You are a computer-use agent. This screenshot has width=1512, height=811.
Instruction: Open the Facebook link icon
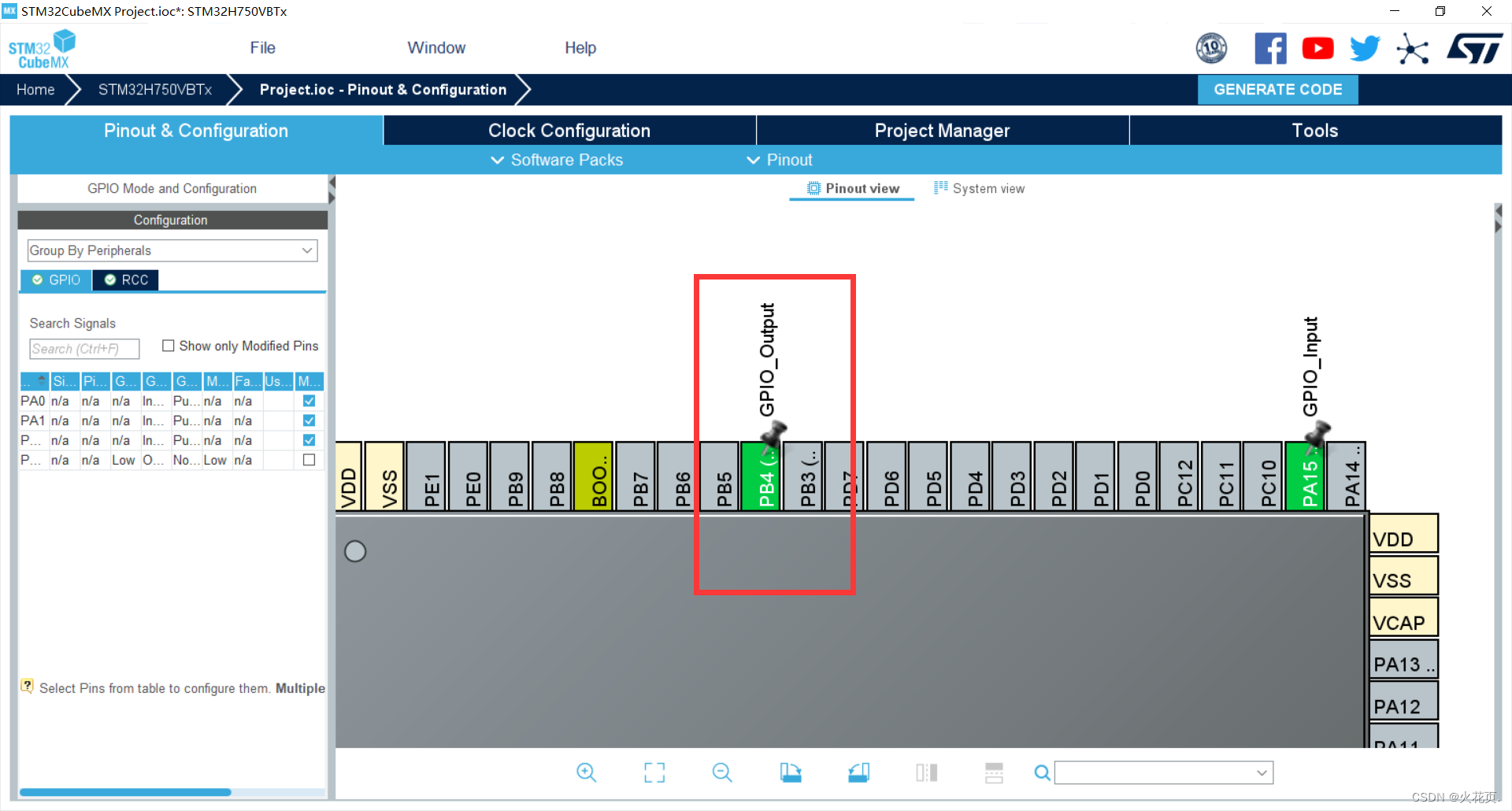[x=1270, y=49]
